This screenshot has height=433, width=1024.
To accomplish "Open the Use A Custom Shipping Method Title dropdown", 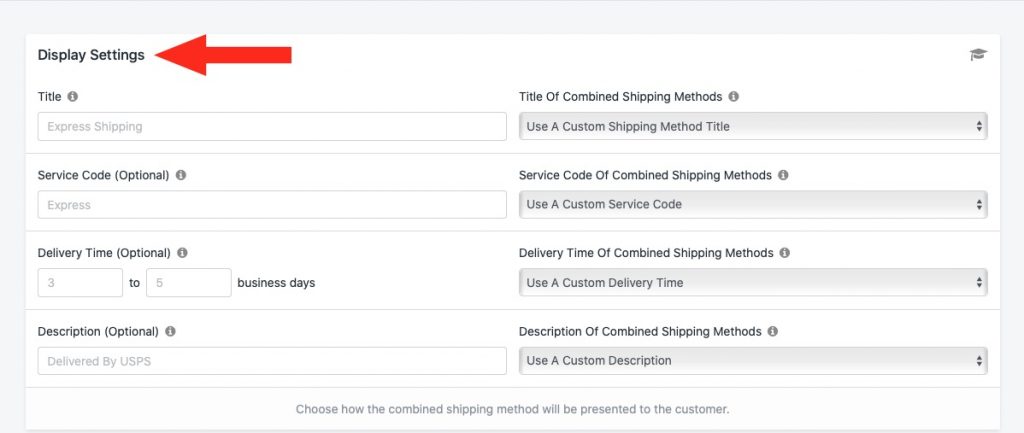I will 753,126.
